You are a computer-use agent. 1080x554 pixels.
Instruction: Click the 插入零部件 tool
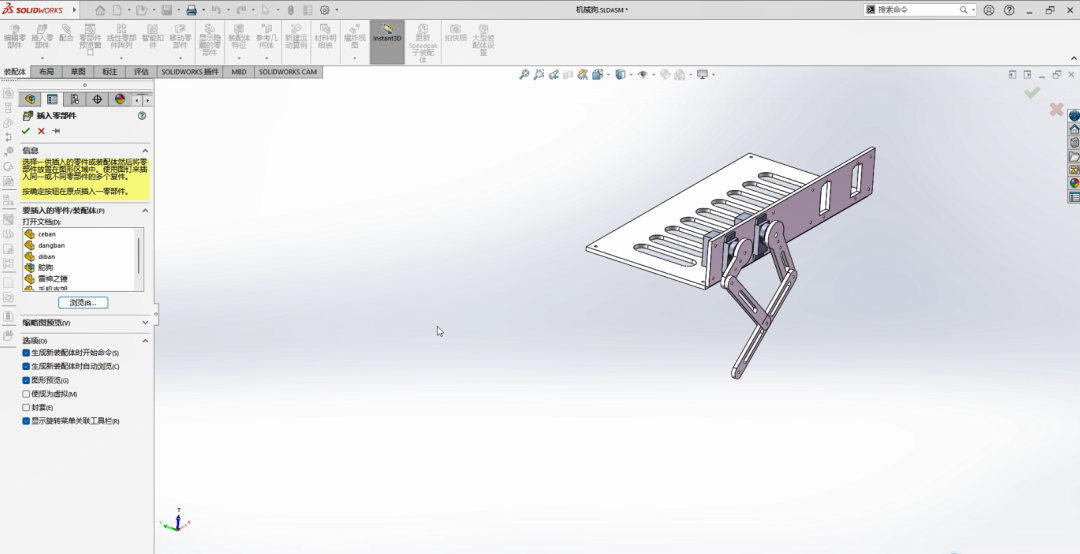(x=42, y=37)
